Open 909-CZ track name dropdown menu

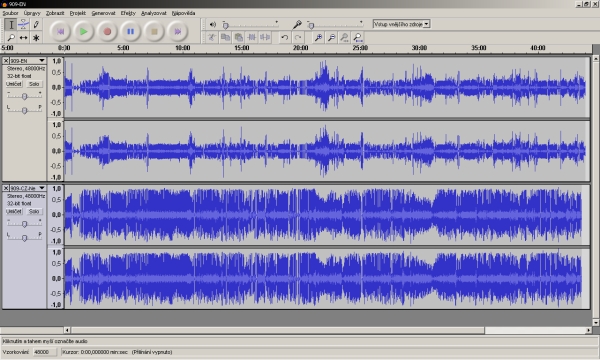click(28, 188)
